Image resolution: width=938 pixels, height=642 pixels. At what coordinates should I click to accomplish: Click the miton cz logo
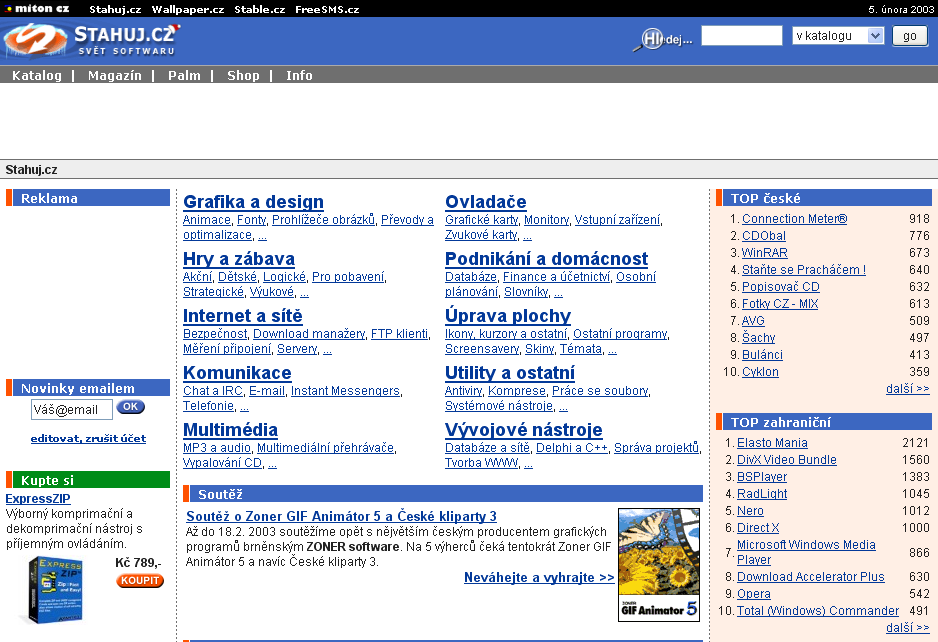point(38,8)
